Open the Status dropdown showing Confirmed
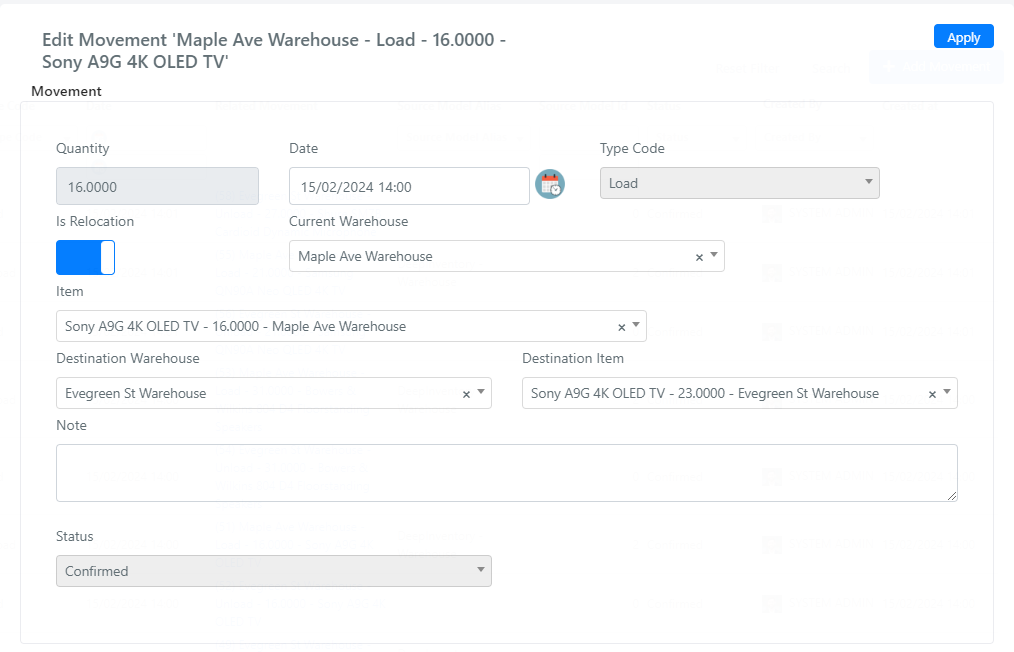1014x652 pixels. (x=274, y=571)
